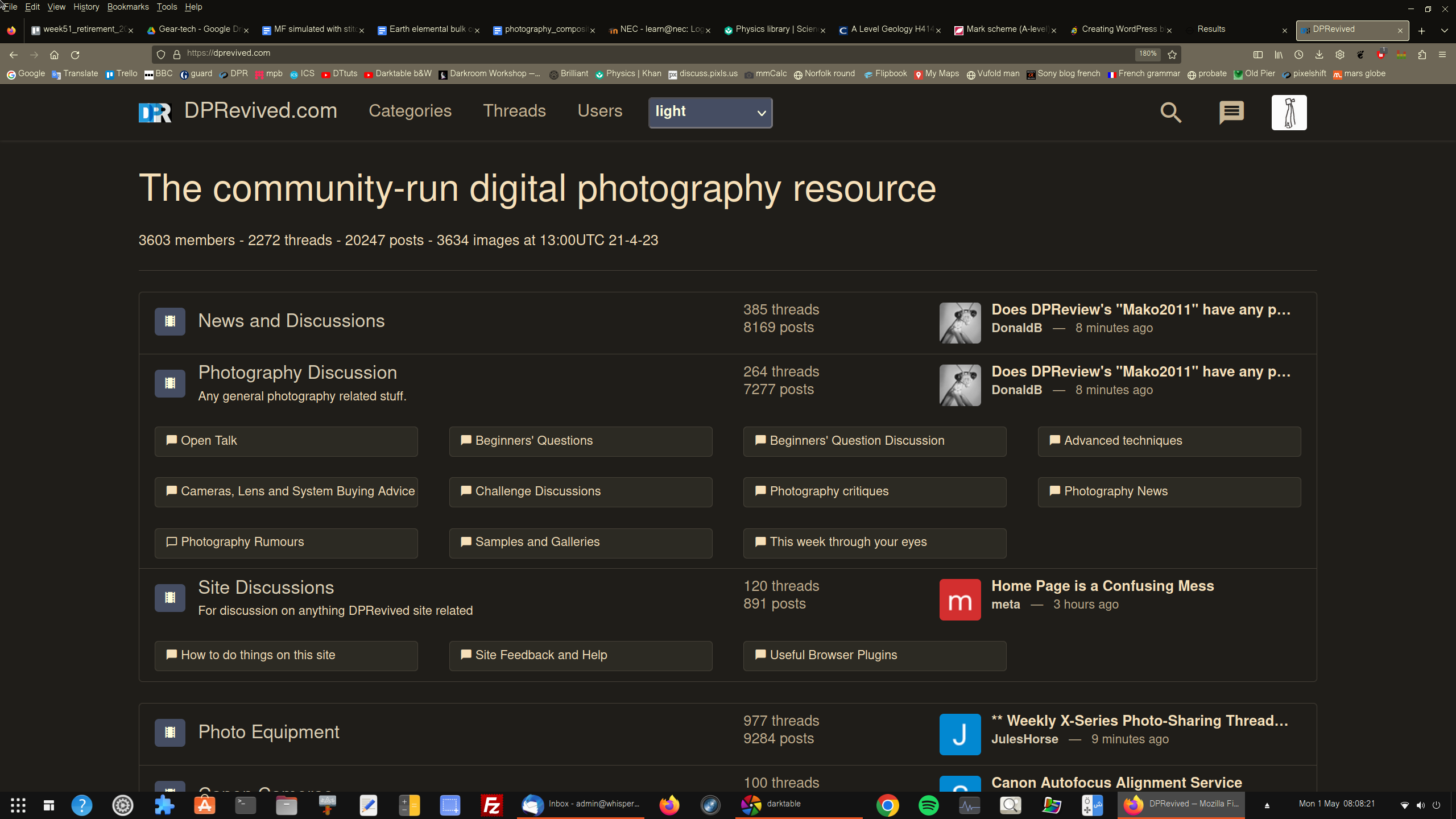Viewport: 1456px width, 819px height.
Task: Expand the light theme dropdown
Action: tap(710, 112)
